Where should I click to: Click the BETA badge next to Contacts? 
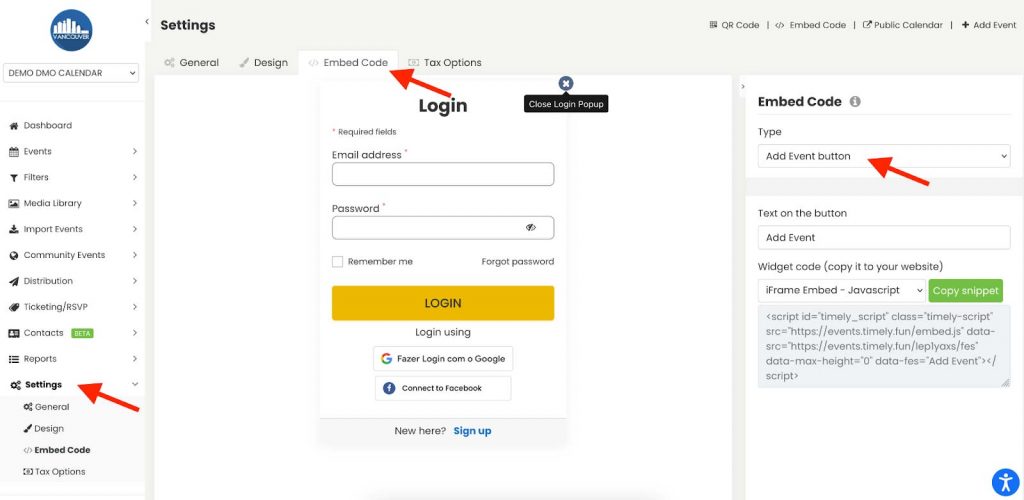(x=82, y=333)
